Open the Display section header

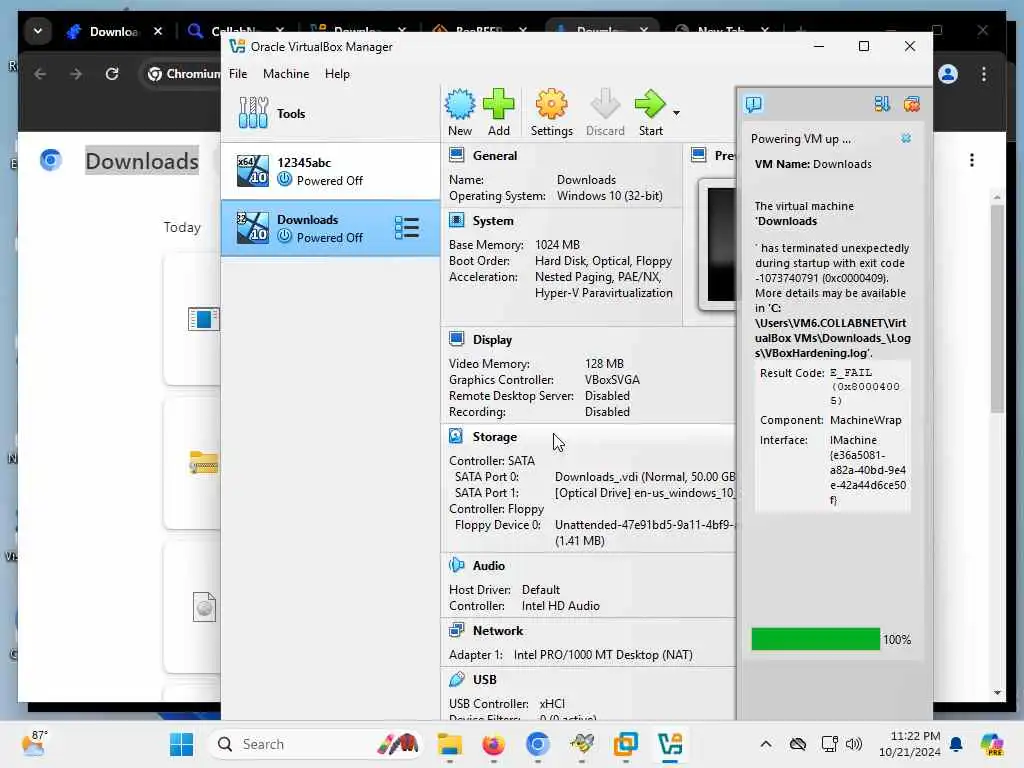click(x=492, y=340)
